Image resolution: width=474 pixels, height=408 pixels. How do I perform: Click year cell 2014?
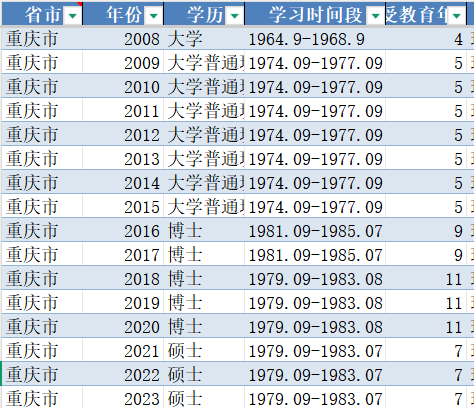[x=123, y=182]
